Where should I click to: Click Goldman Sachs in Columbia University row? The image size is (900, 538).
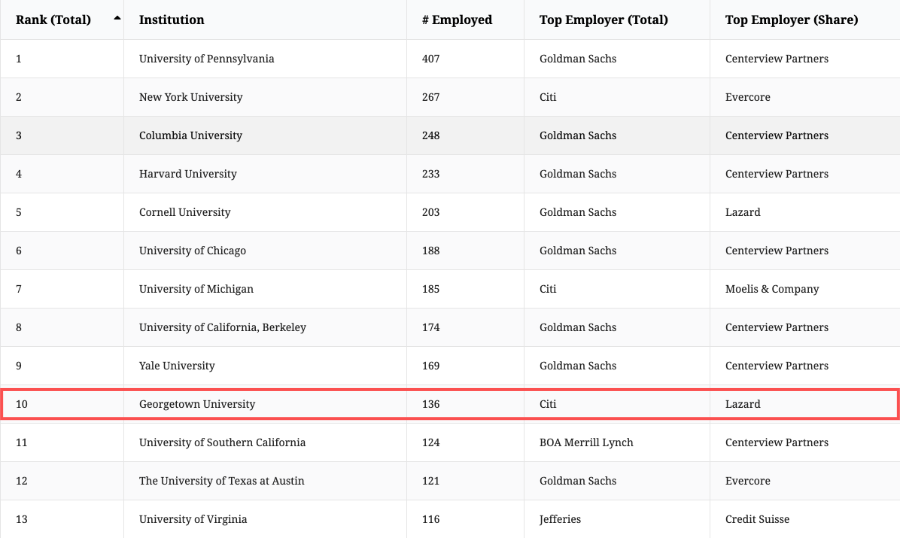(577, 136)
